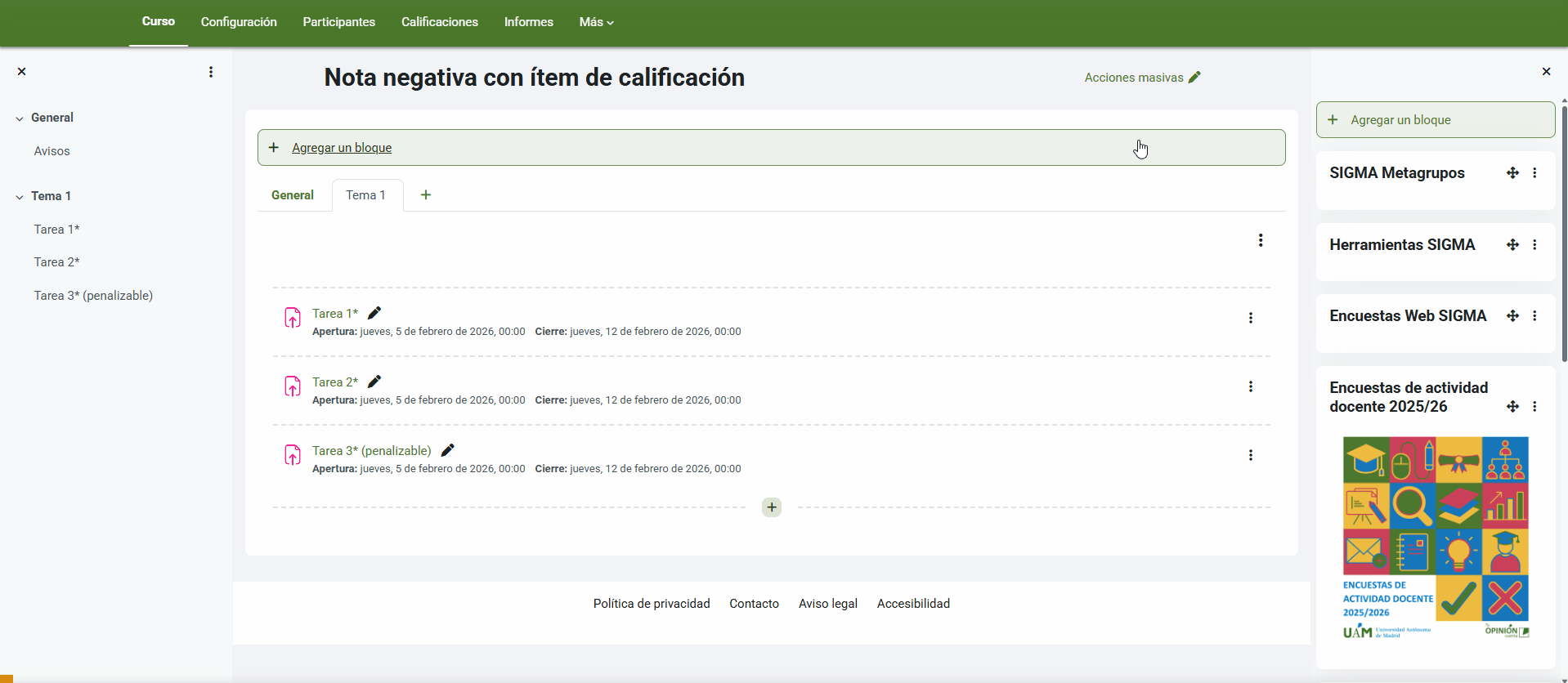Viewport: 1568px width, 683px height.
Task: Open the Tarea 2* assignment link
Action: click(335, 382)
